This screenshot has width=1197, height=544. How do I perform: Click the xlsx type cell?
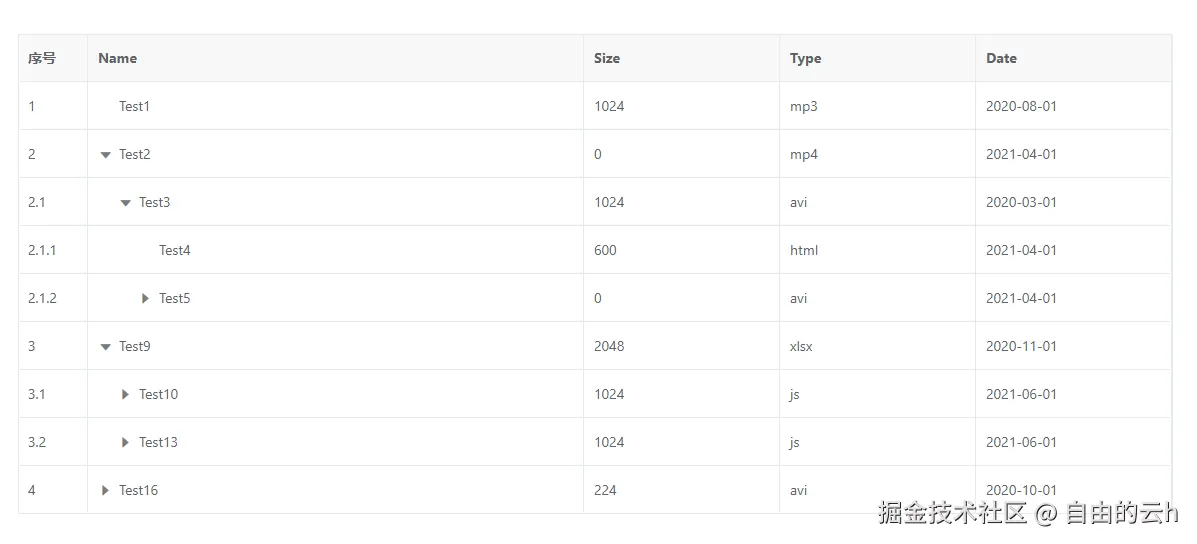point(801,346)
